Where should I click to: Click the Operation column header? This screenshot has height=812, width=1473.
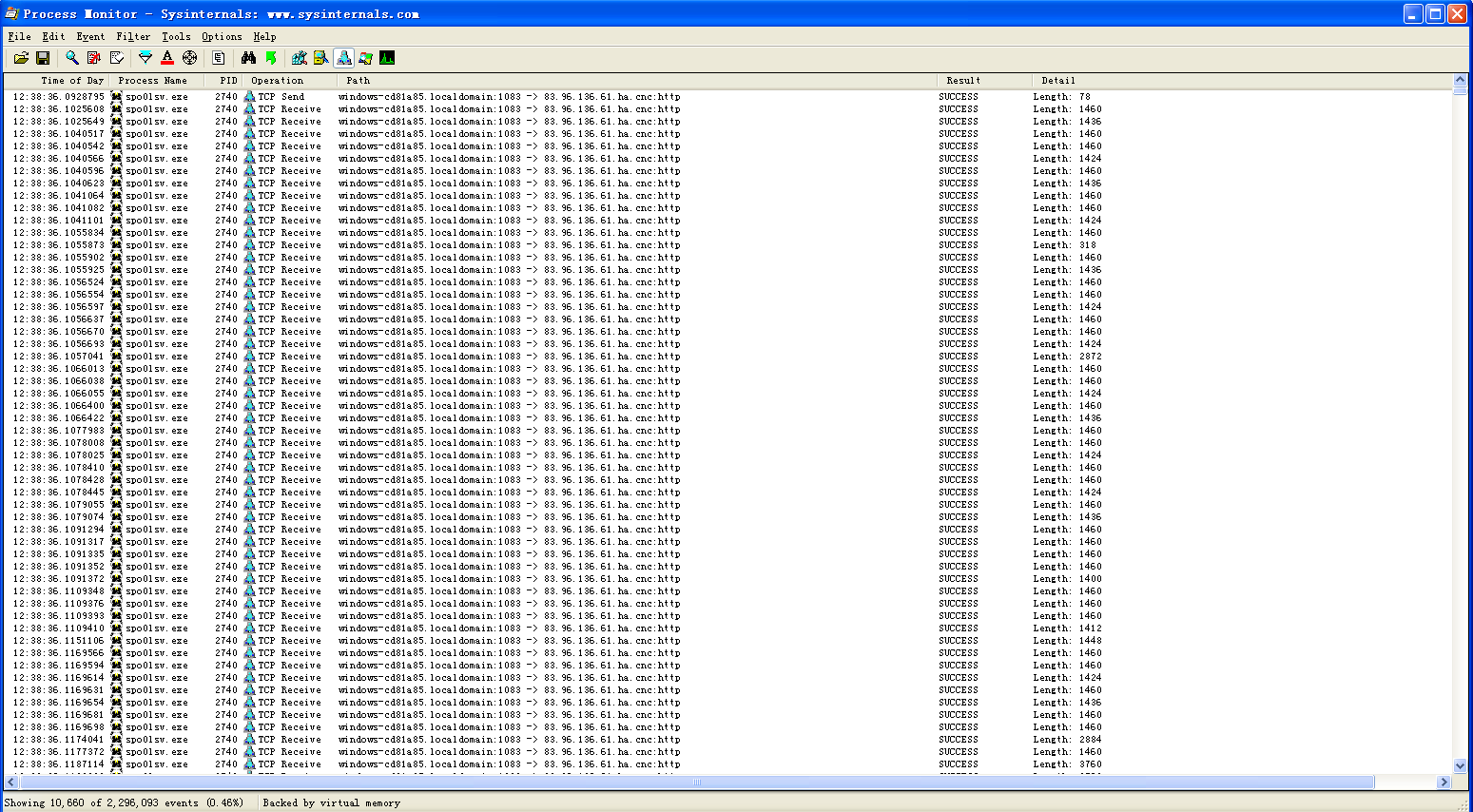pos(289,81)
